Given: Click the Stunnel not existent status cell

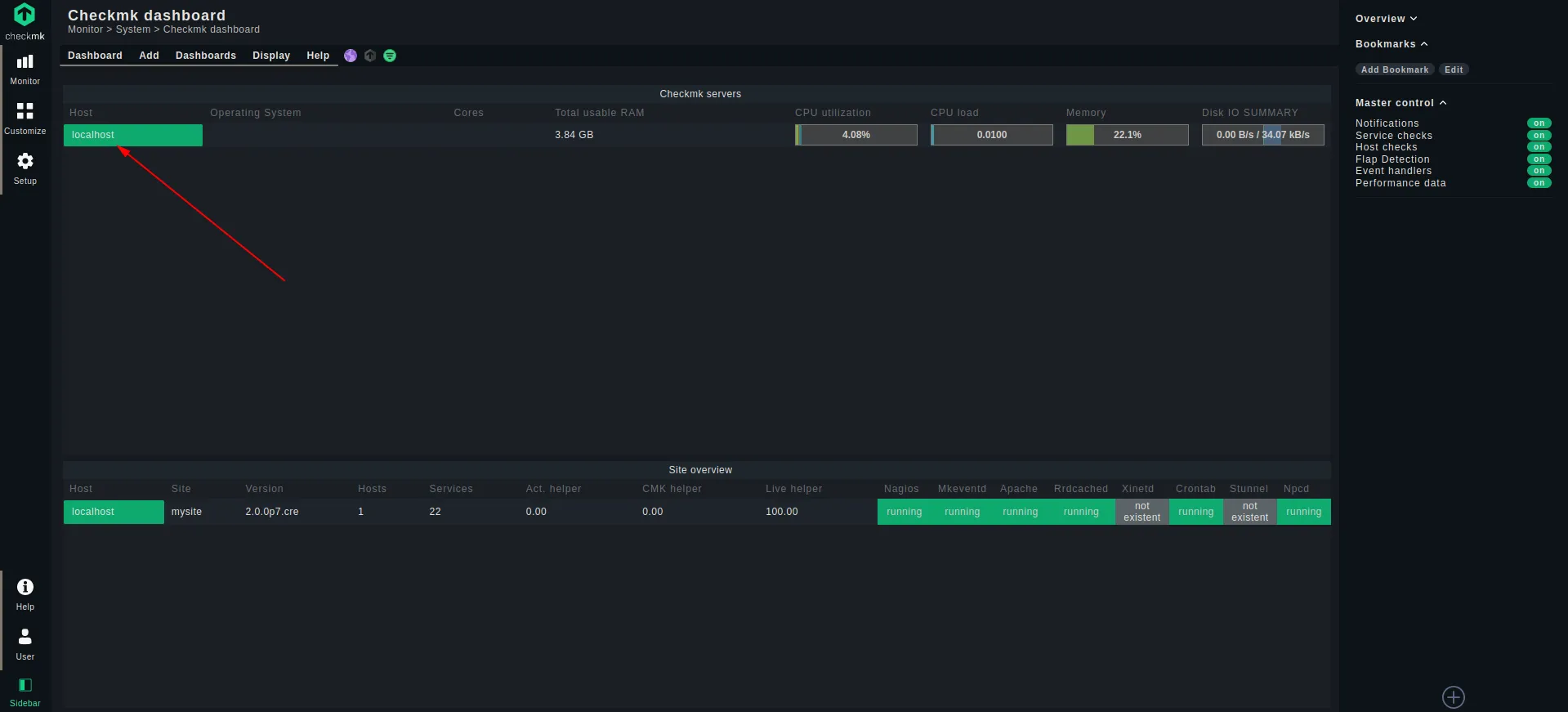Looking at the screenshot, I should (1250, 512).
